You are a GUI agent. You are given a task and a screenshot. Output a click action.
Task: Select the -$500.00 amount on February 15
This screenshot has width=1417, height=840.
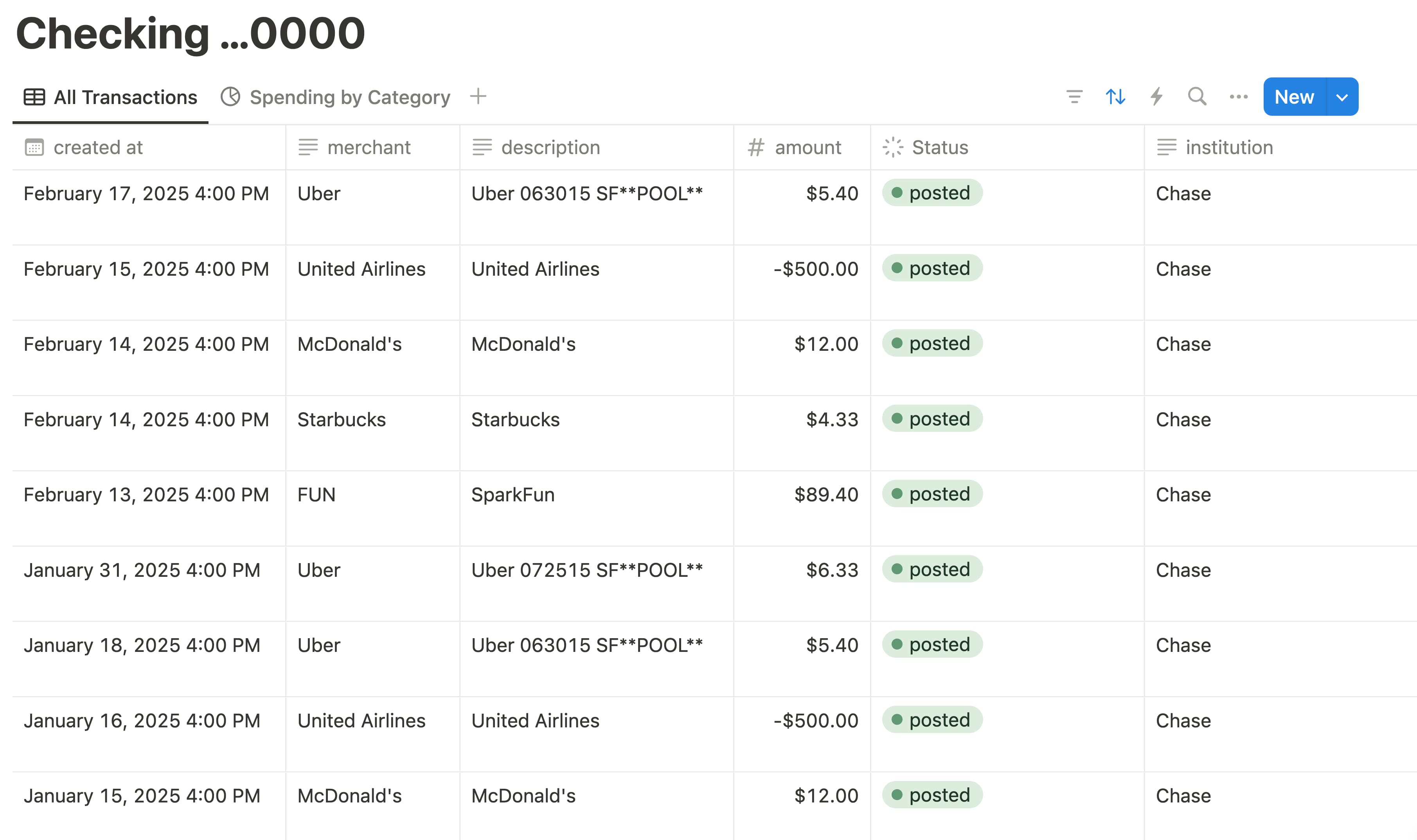(x=815, y=269)
